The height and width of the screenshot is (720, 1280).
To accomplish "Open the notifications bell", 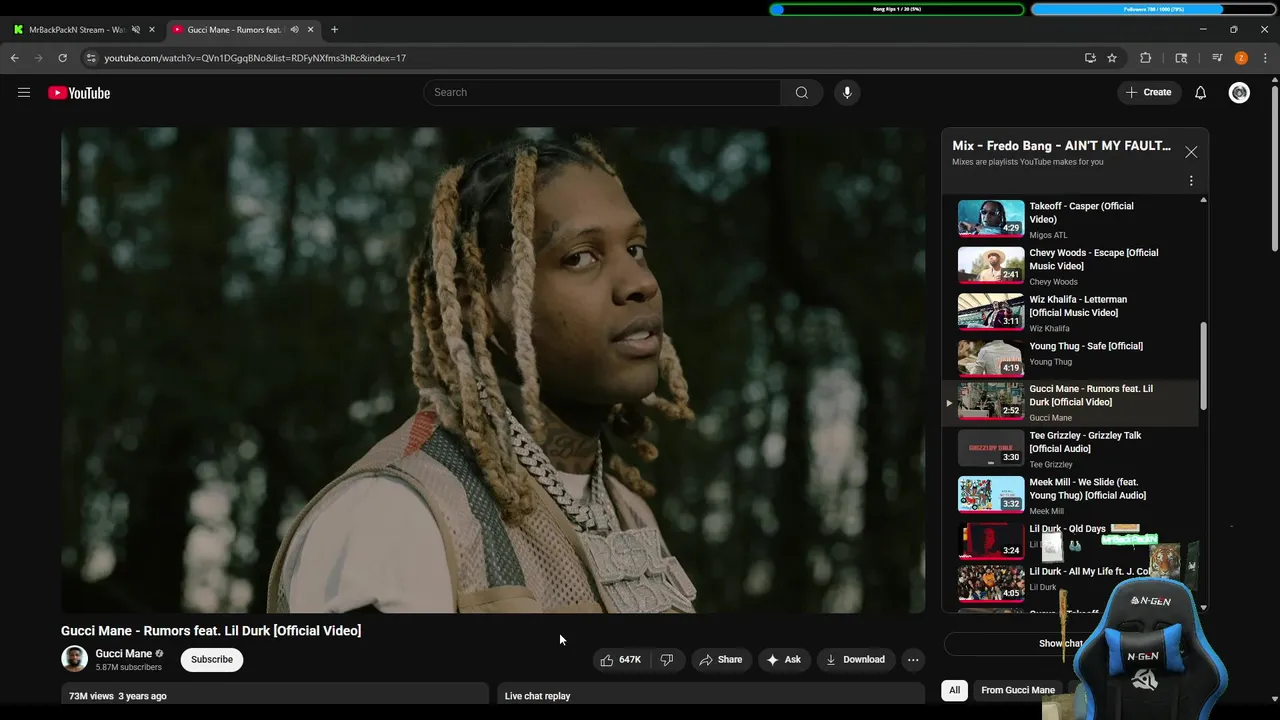I will (x=1201, y=92).
